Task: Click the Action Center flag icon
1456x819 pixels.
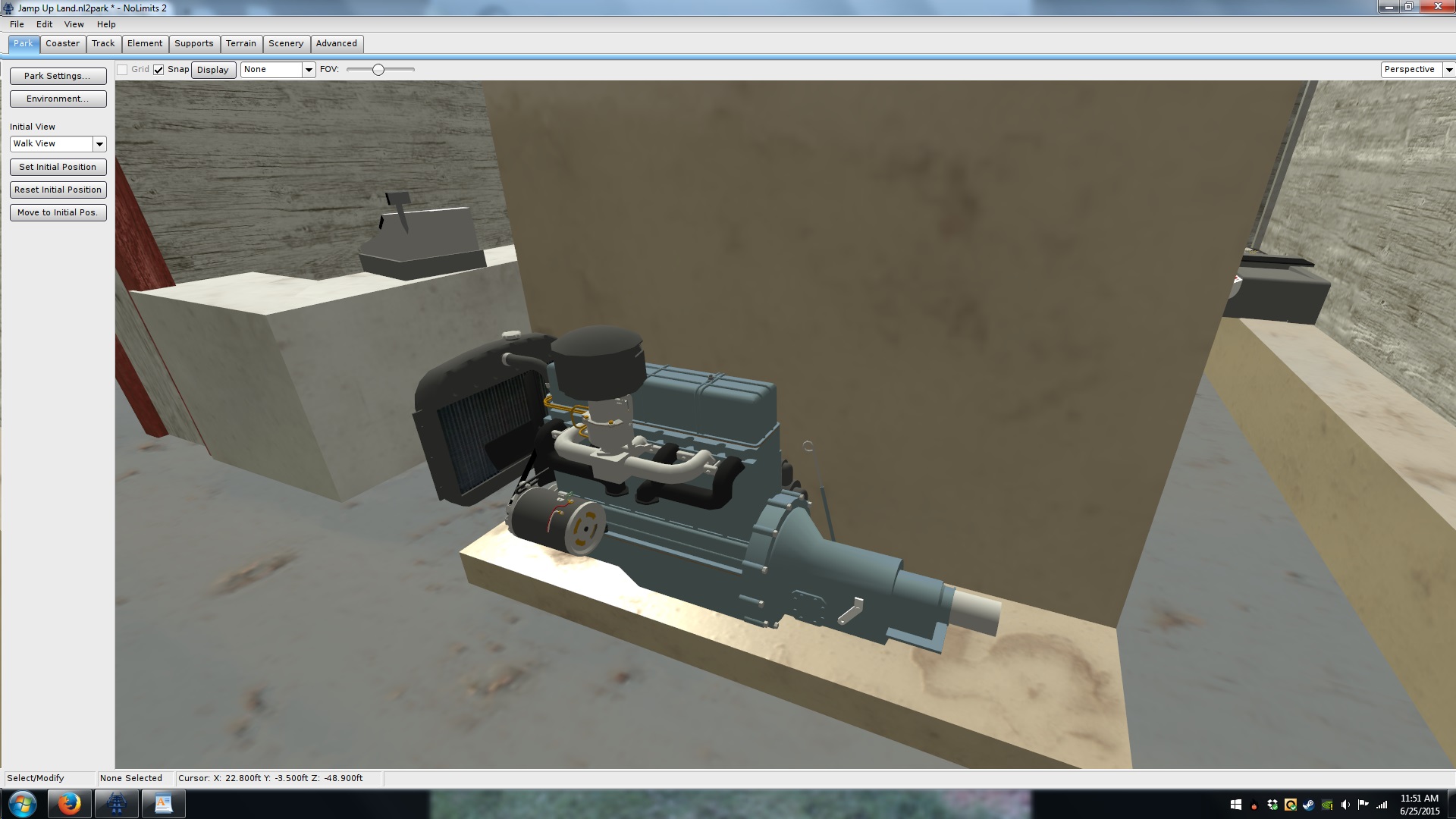Action: click(x=1363, y=805)
